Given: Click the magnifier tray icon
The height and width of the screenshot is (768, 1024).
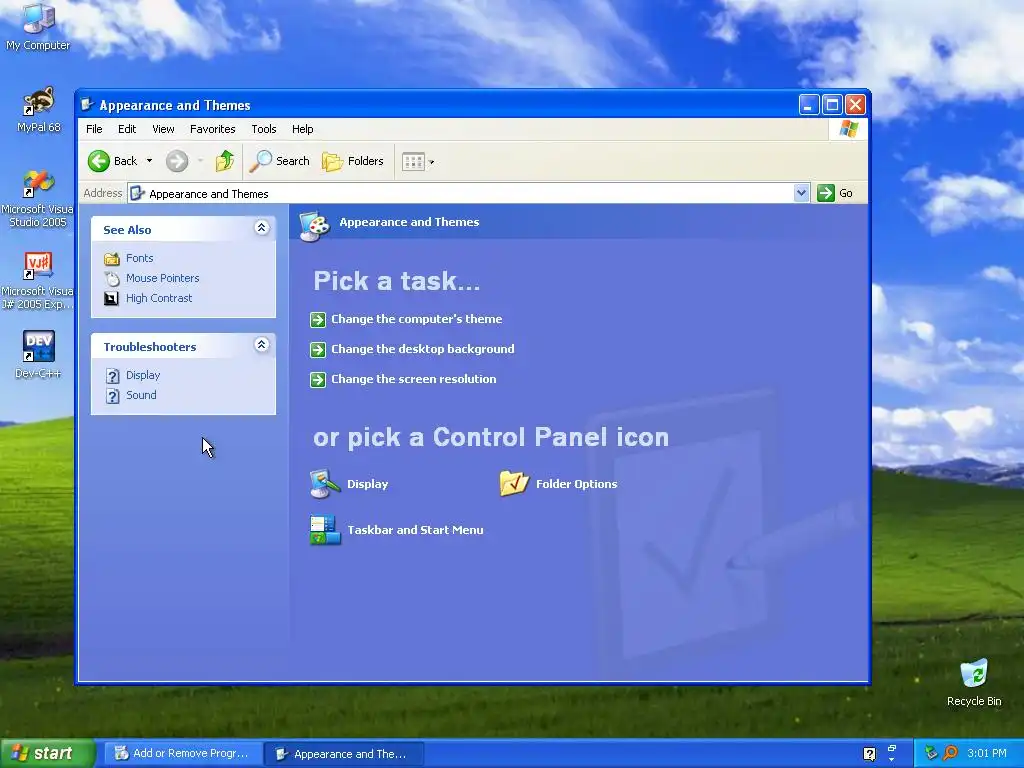Looking at the screenshot, I should pos(950,753).
